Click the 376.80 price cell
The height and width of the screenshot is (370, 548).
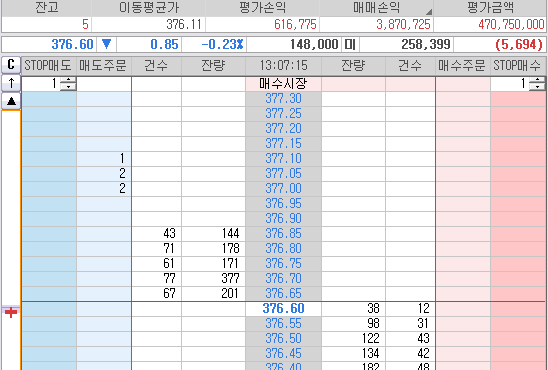click(283, 249)
